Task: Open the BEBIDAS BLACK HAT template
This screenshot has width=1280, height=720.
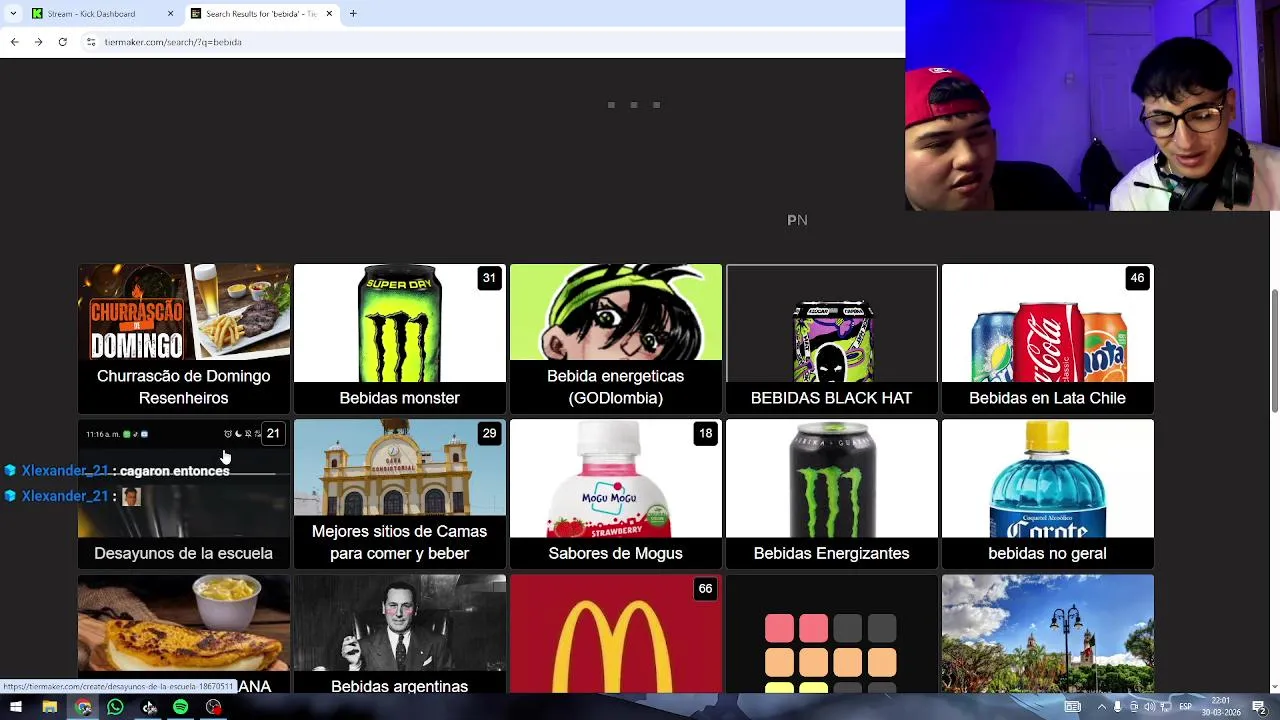Action: click(x=832, y=339)
